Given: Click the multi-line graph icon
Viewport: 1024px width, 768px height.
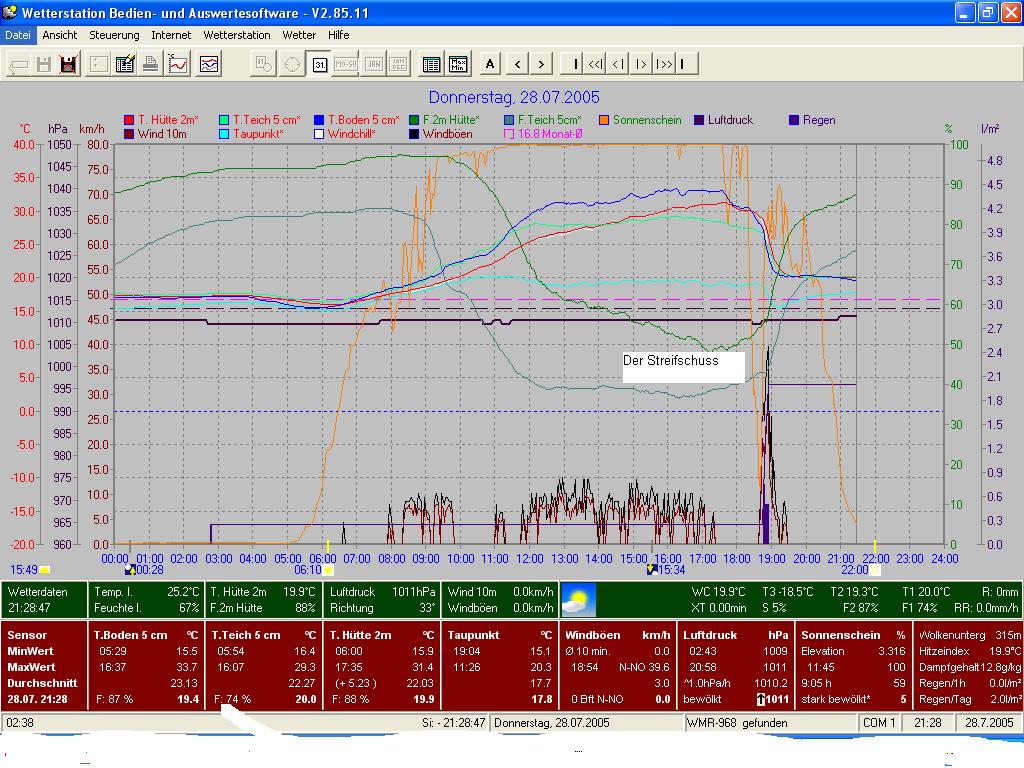Looking at the screenshot, I should (209, 65).
